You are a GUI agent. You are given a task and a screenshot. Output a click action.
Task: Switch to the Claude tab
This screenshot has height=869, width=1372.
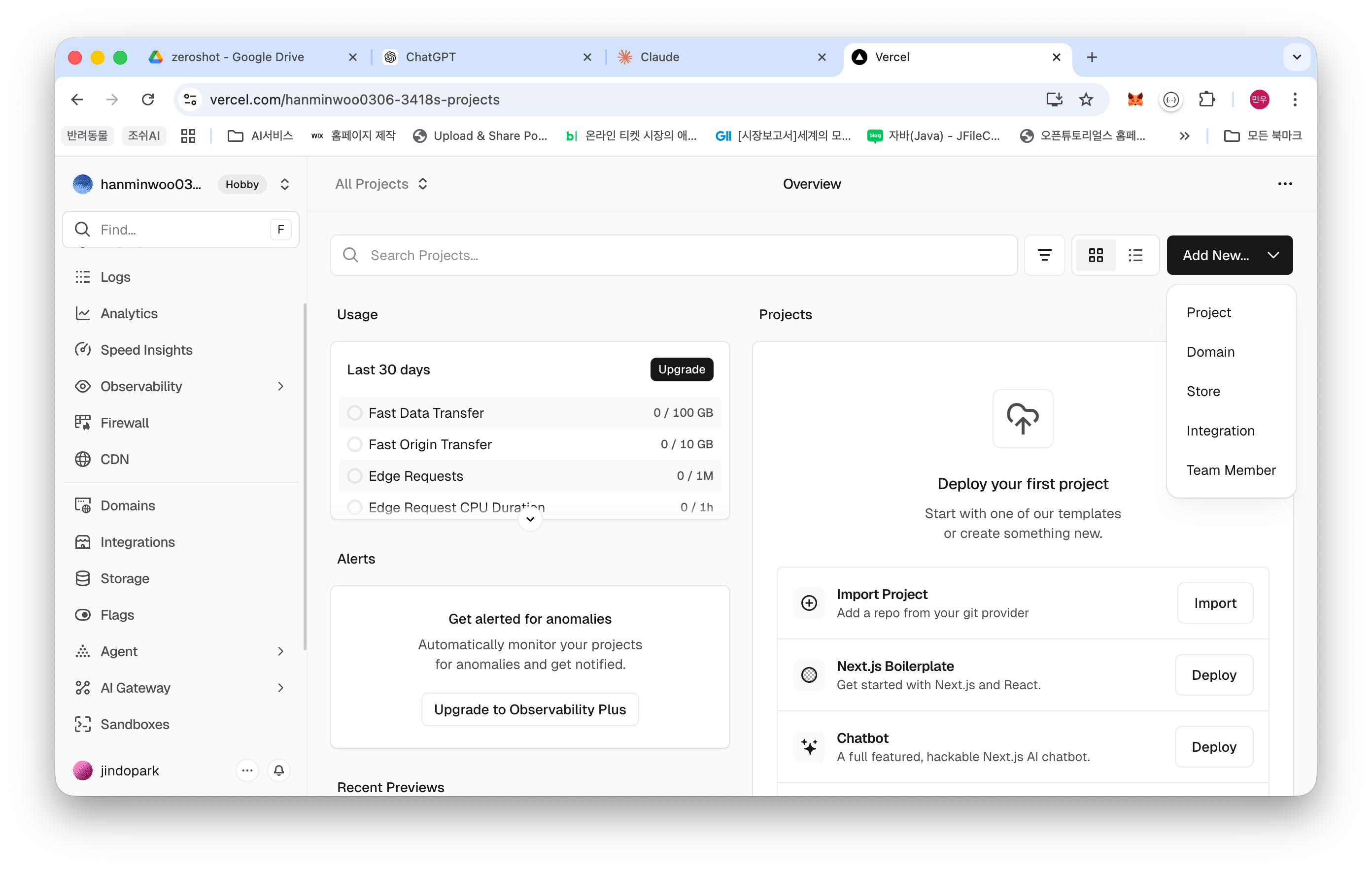[x=722, y=57]
